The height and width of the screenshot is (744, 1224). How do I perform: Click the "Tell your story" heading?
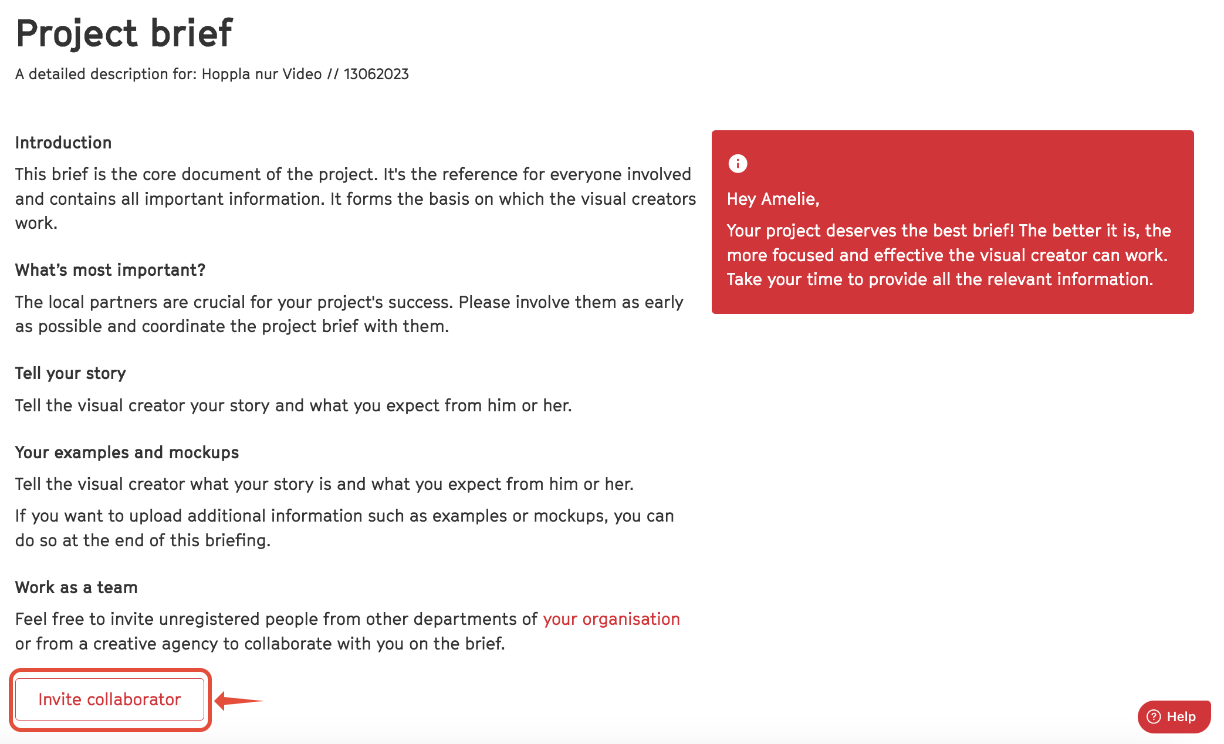pyautogui.click(x=70, y=373)
